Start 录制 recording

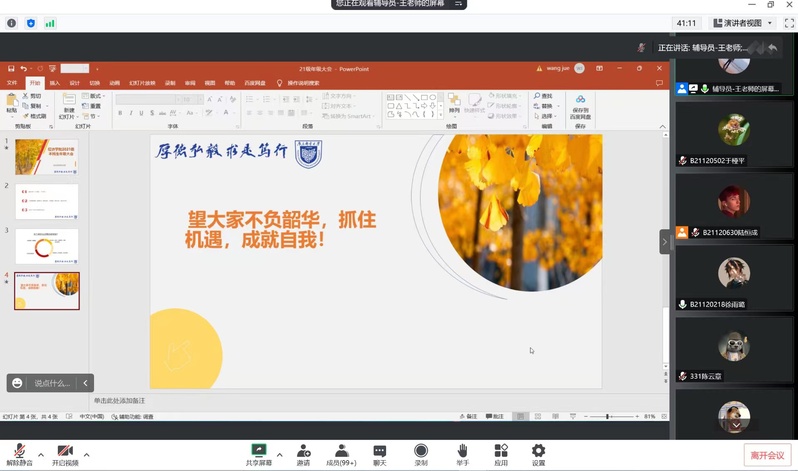click(421, 452)
